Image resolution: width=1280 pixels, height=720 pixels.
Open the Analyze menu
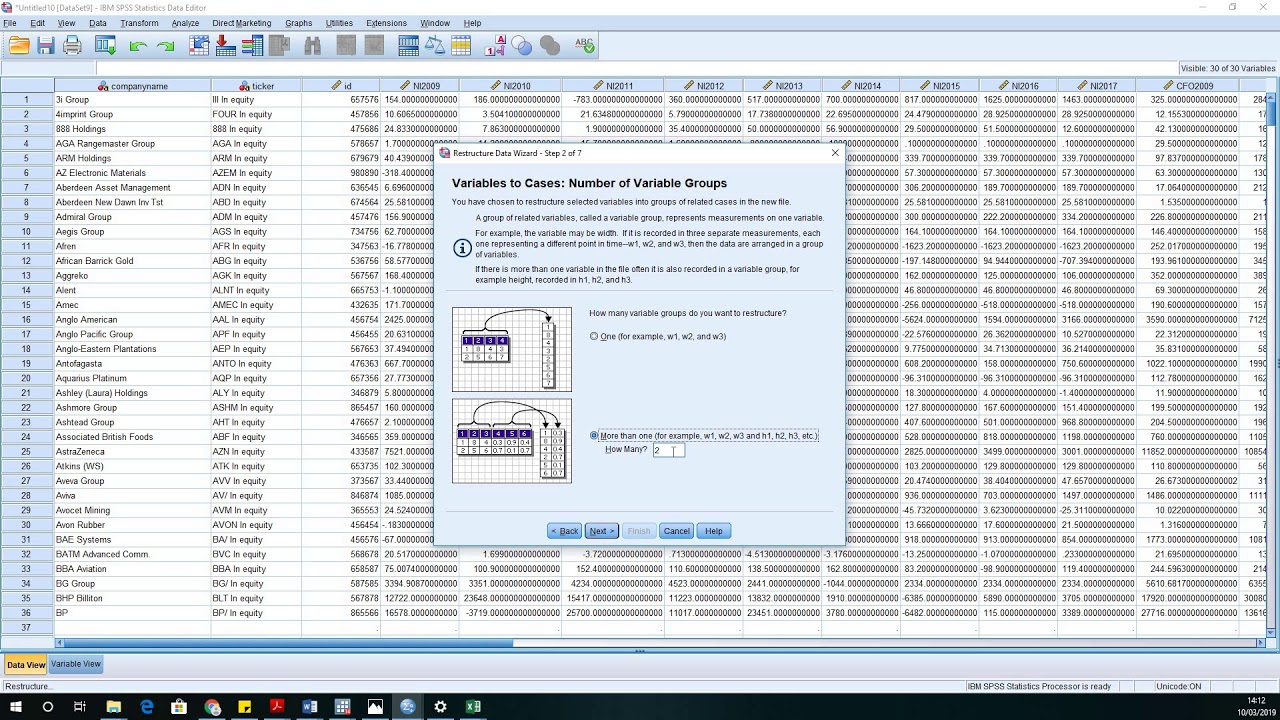(x=185, y=23)
